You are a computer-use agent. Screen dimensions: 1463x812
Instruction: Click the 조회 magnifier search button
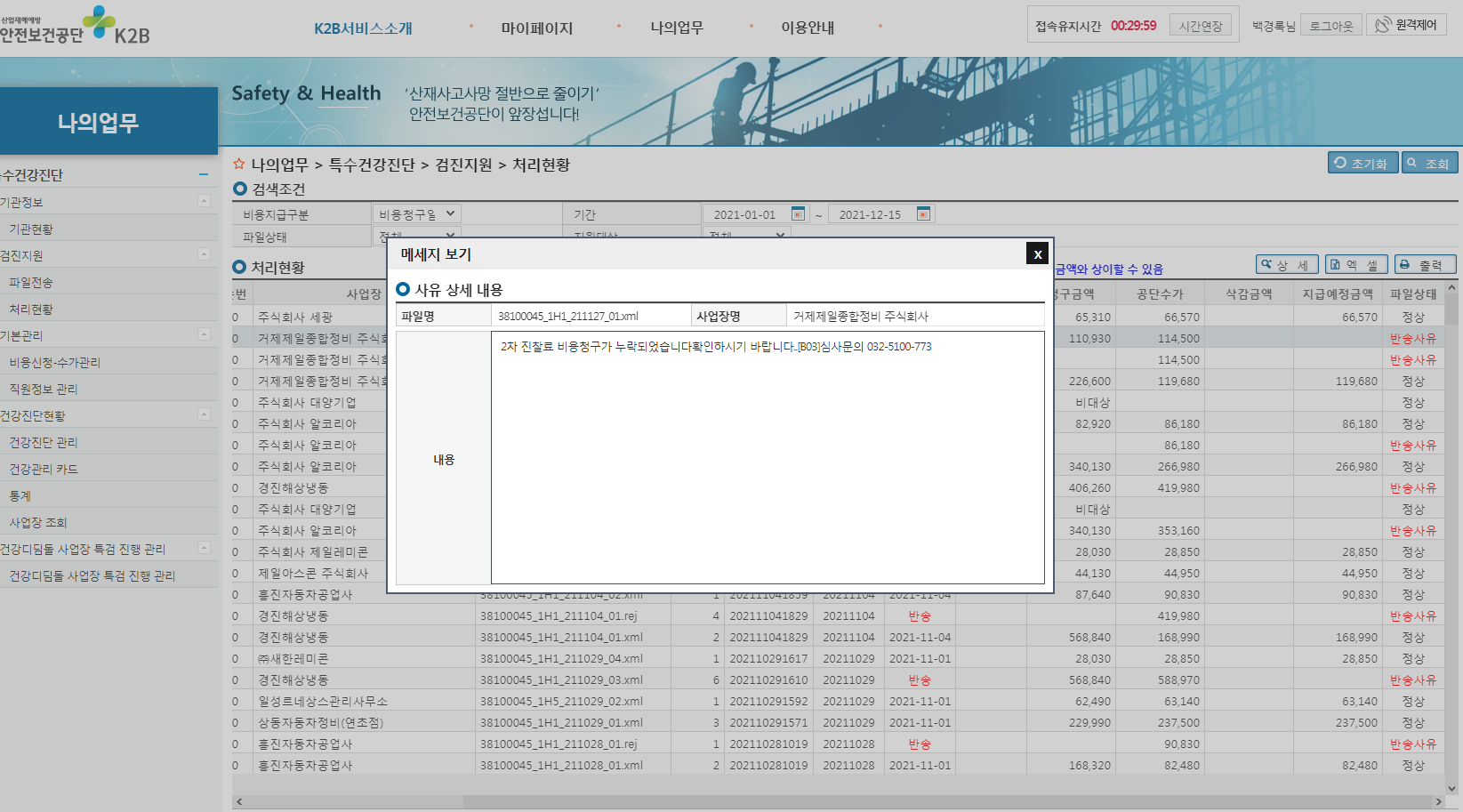(x=1429, y=163)
